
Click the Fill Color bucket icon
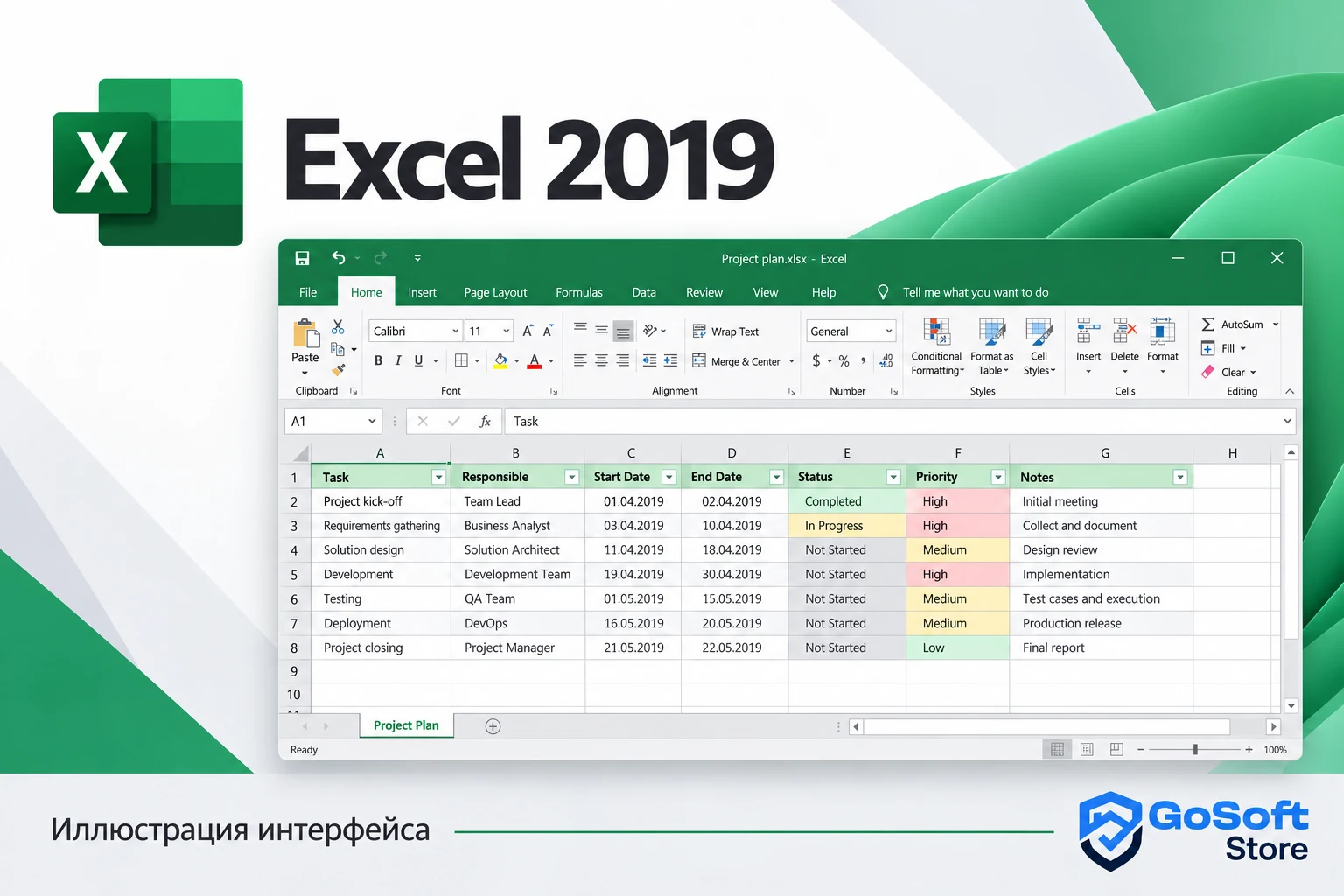click(x=500, y=360)
